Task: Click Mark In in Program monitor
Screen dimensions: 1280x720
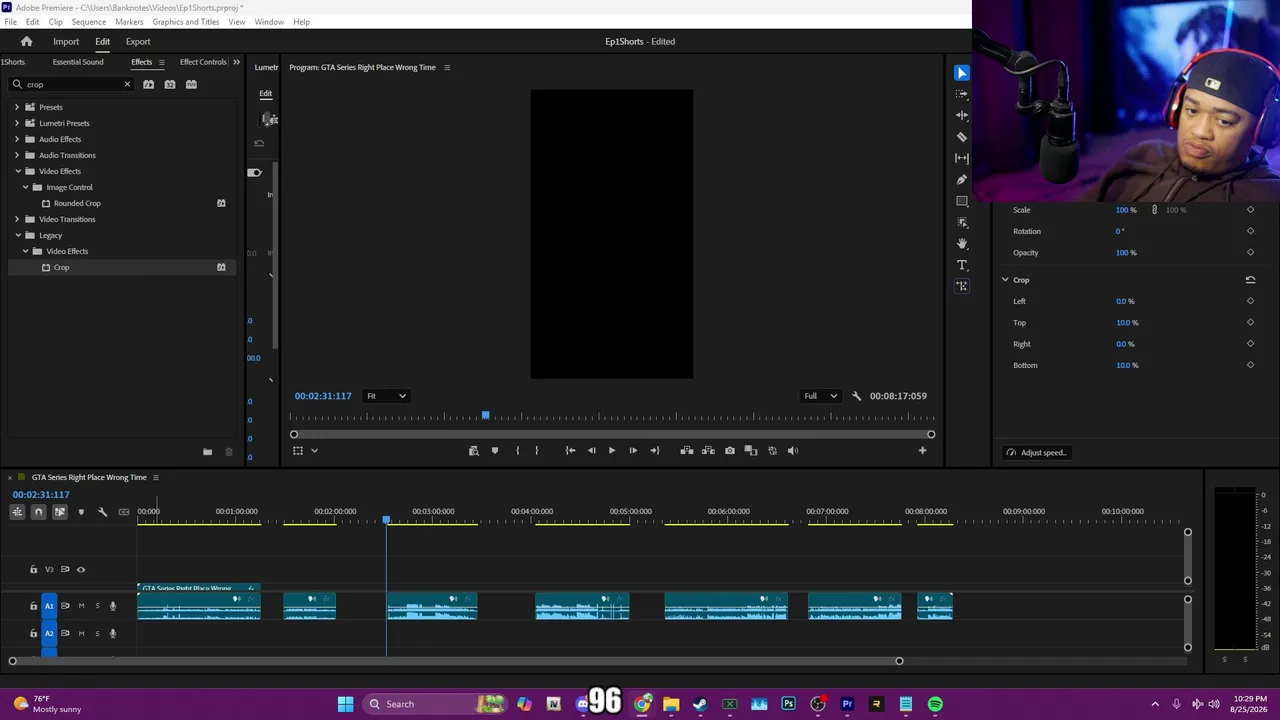Action: pos(517,451)
